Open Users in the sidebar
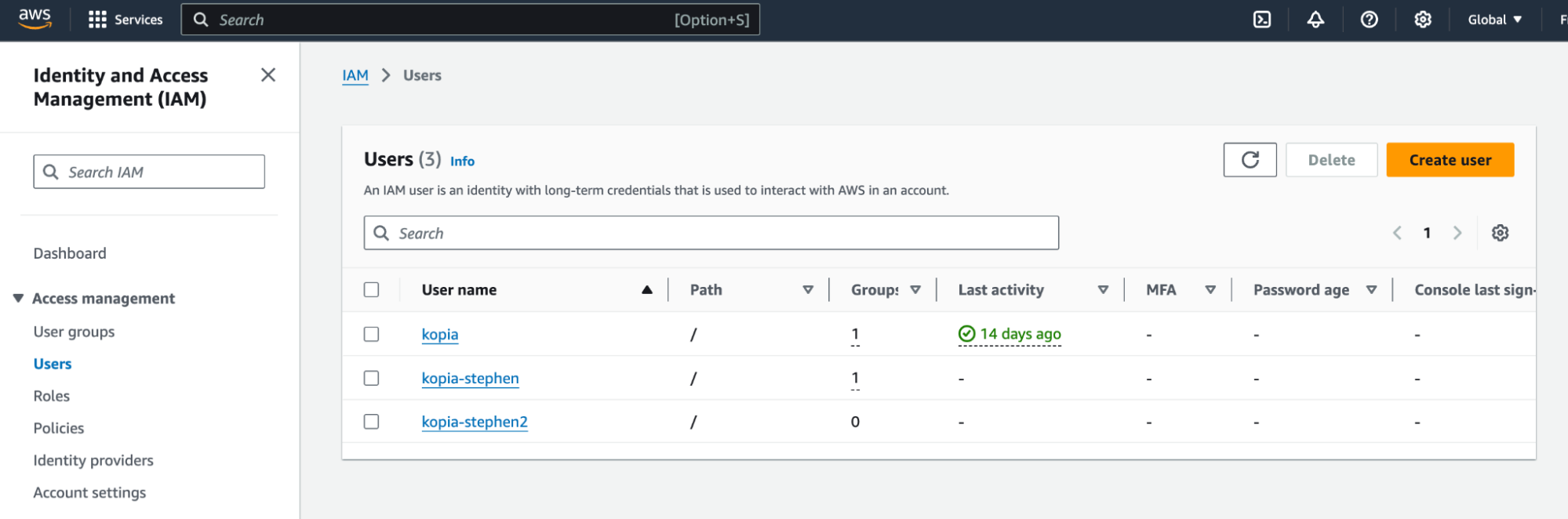Screen dimensions: 1568x519 tap(53, 364)
